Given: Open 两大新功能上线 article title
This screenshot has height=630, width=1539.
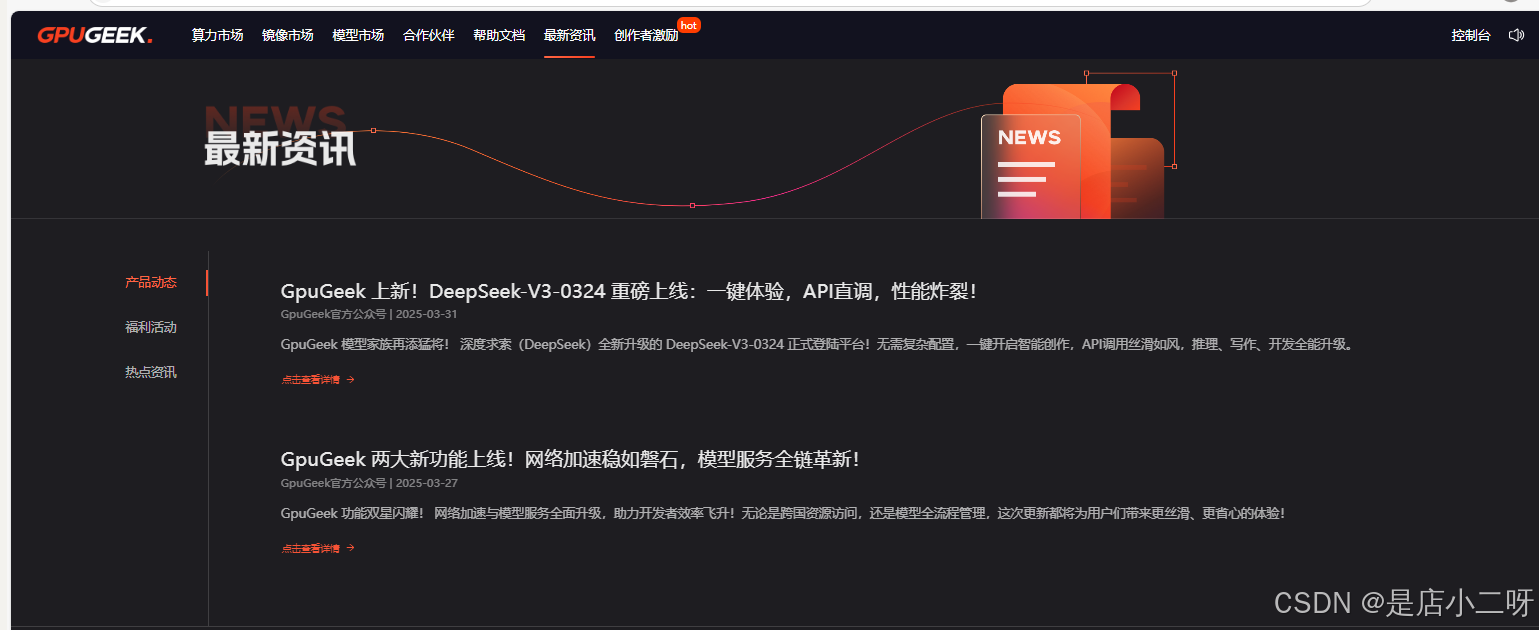Looking at the screenshot, I should click(570, 459).
